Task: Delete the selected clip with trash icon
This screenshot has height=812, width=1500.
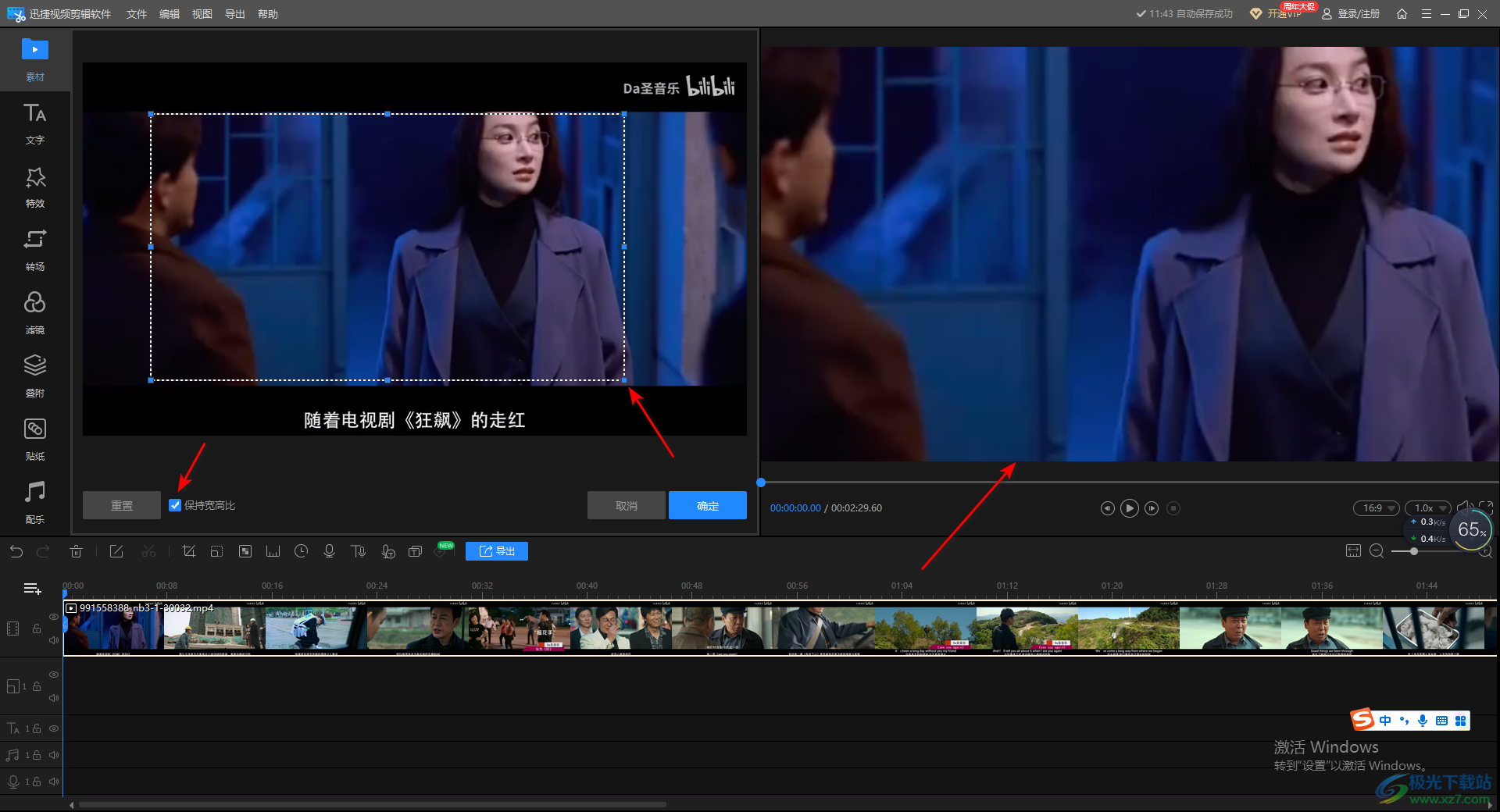Action: (76, 551)
